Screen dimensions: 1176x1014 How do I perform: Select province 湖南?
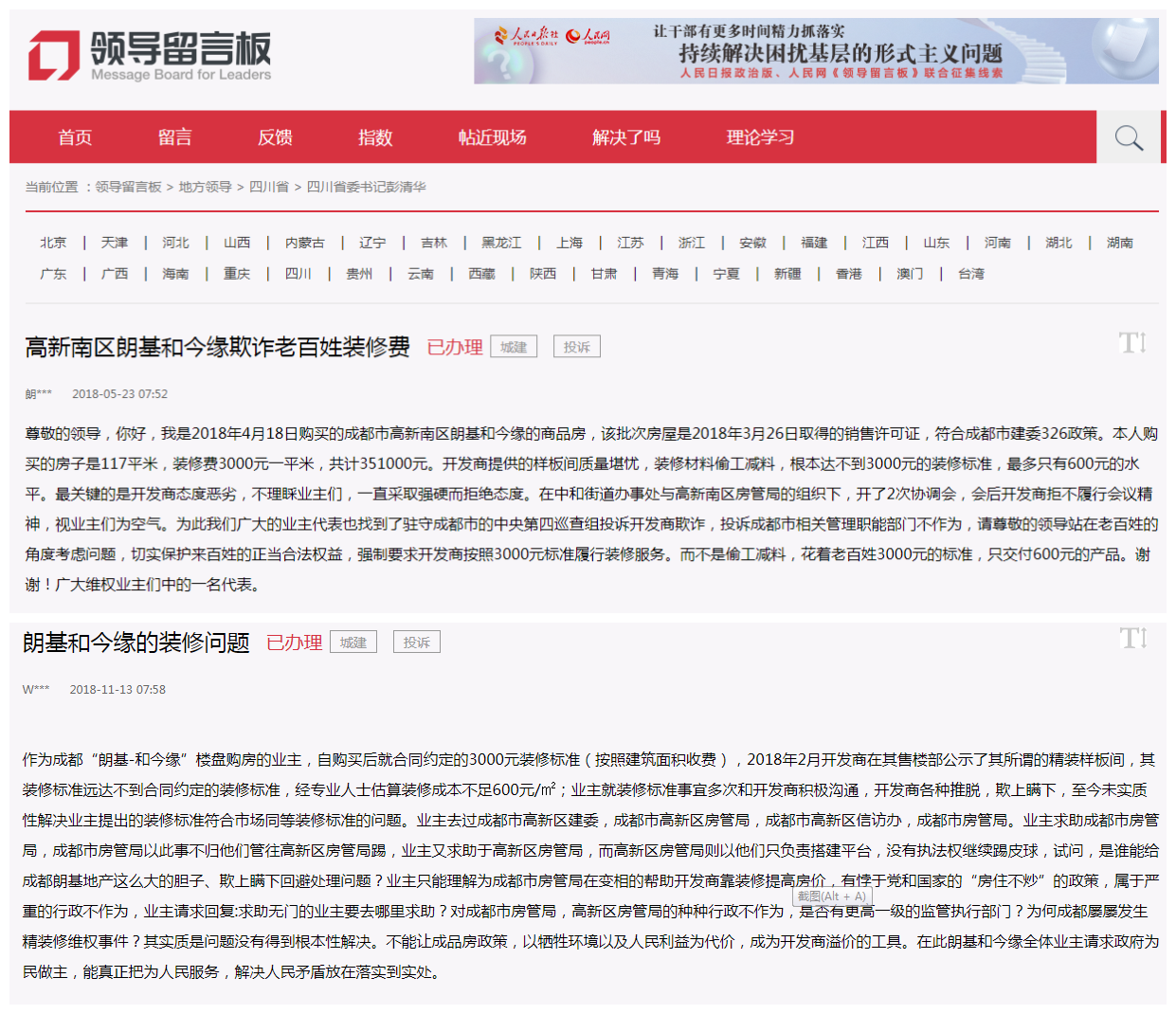pos(1120,243)
